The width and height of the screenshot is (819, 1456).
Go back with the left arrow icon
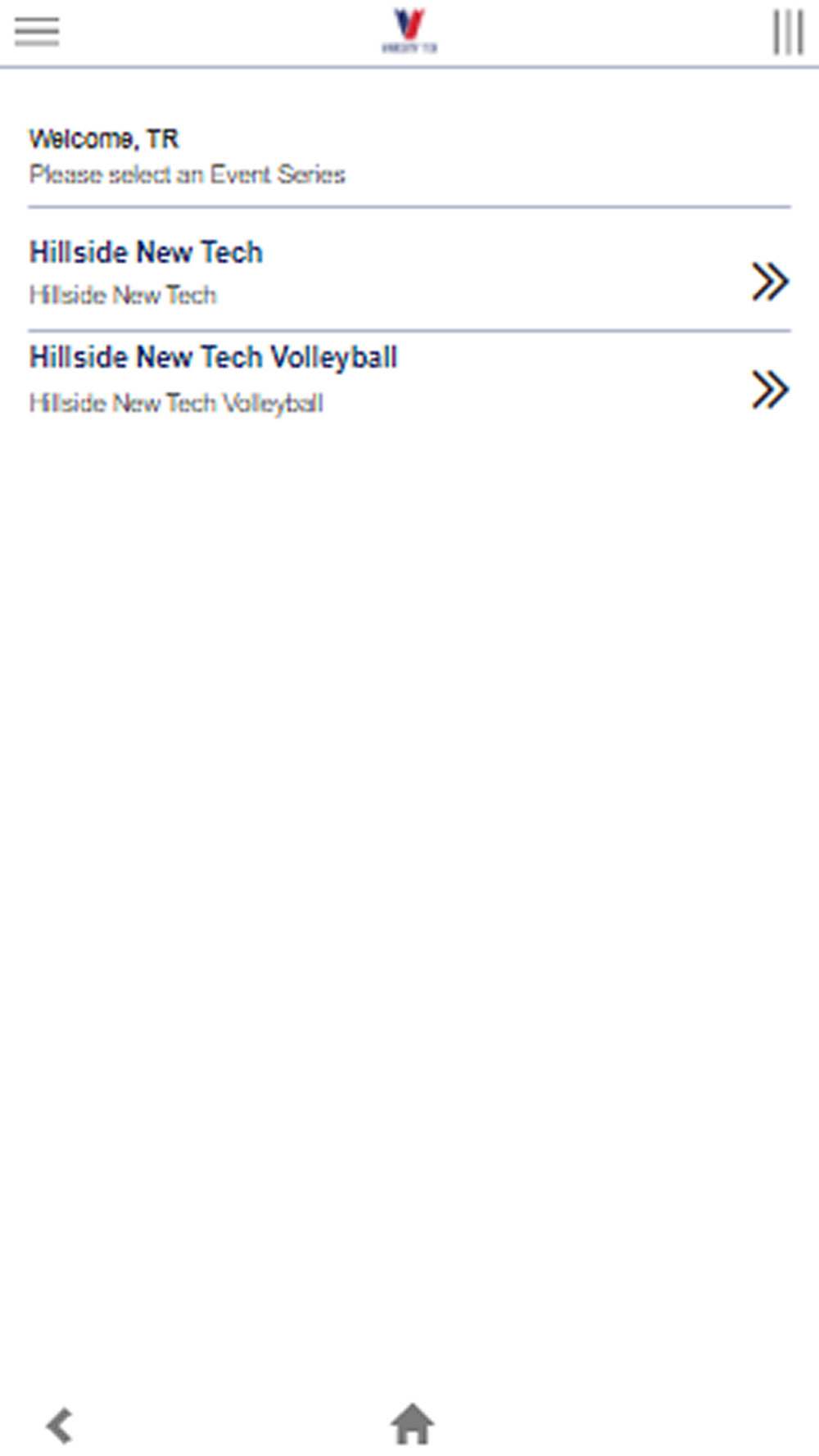pos(60,1426)
